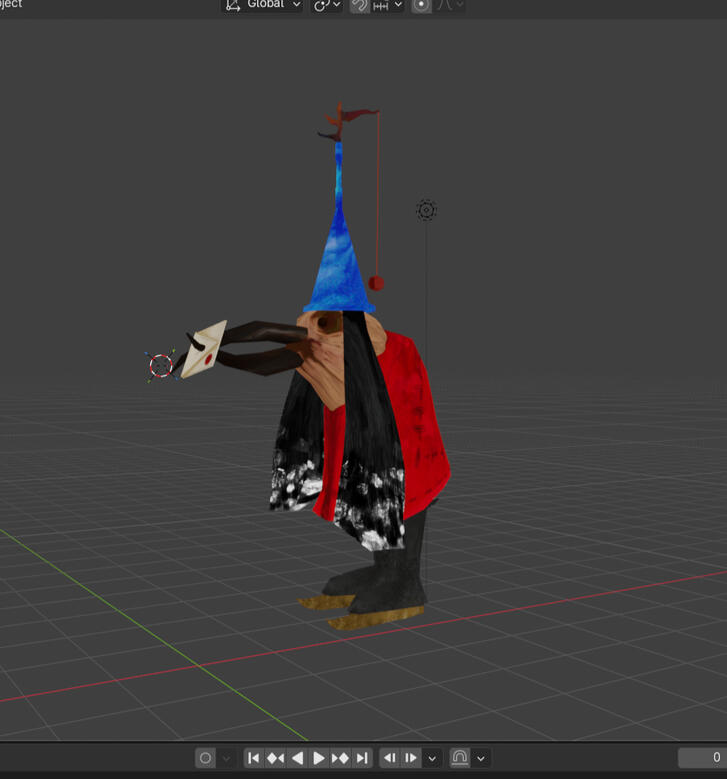Click the timeline snapping magnet icon
The image size is (727, 779).
coord(460,758)
